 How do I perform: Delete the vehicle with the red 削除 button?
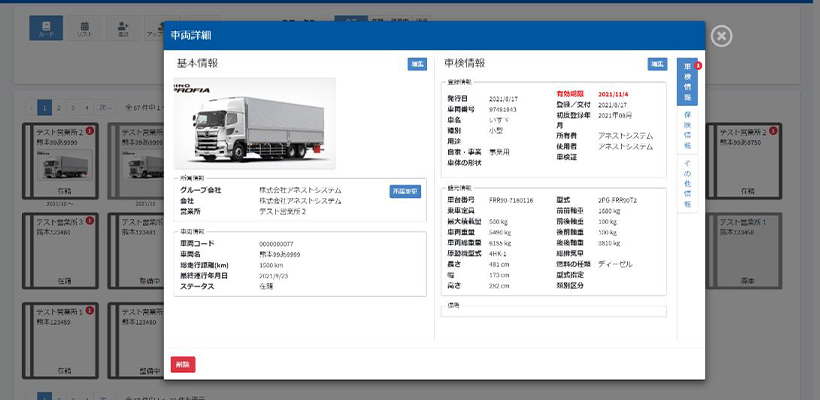coord(183,364)
